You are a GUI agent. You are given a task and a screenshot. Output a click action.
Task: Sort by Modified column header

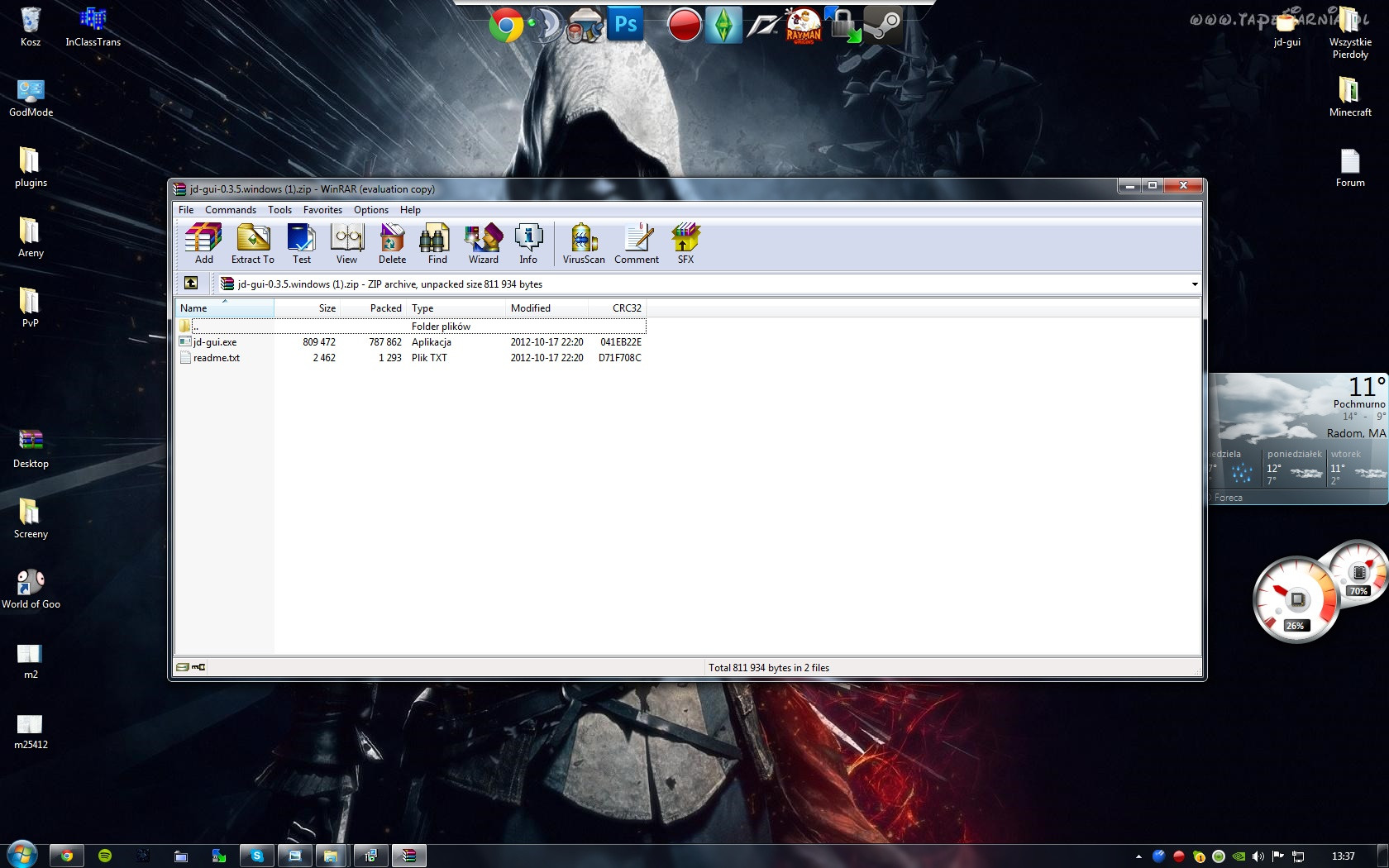tap(547, 308)
